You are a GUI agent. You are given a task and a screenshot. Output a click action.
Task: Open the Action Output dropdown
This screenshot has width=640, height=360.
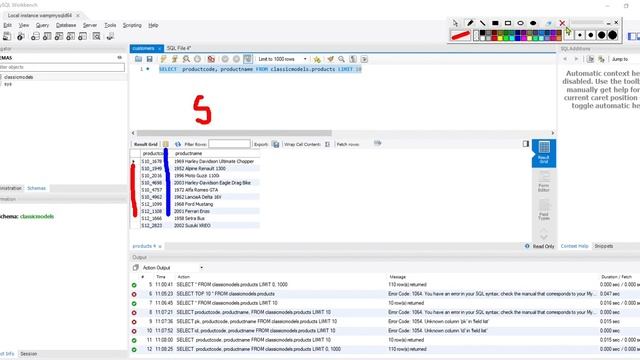pos(172,268)
